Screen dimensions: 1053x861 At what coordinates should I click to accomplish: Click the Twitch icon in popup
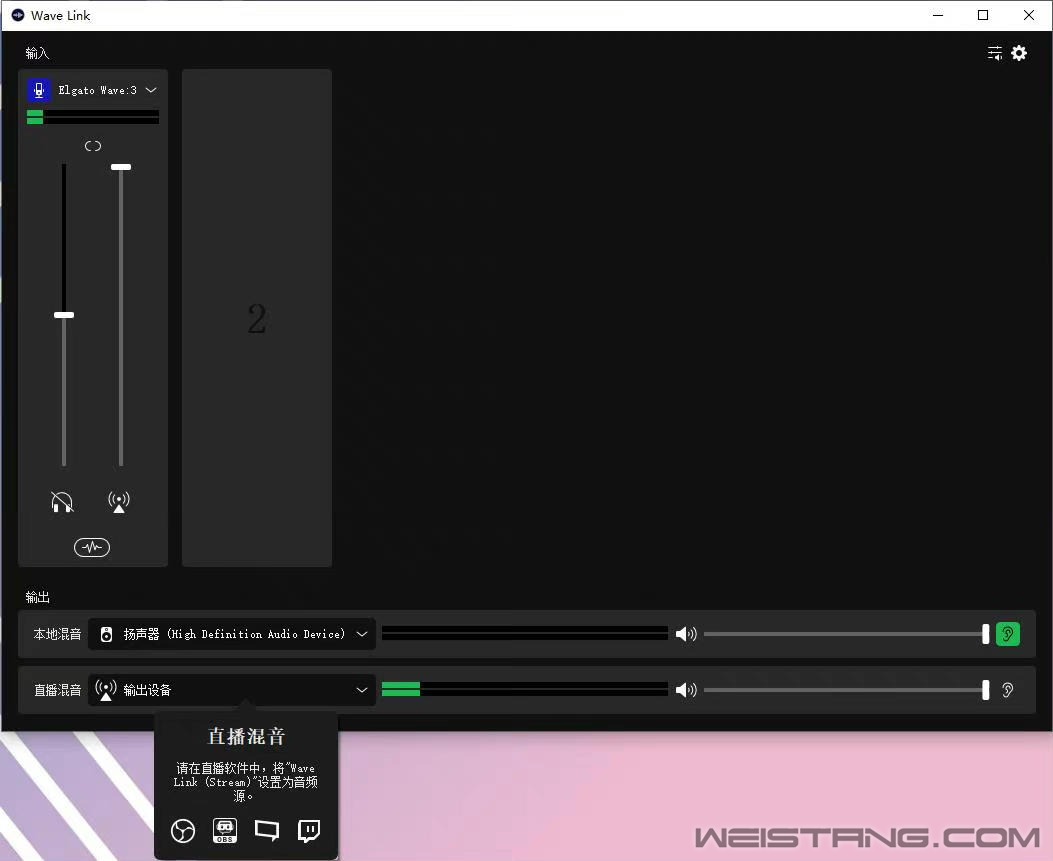point(309,831)
